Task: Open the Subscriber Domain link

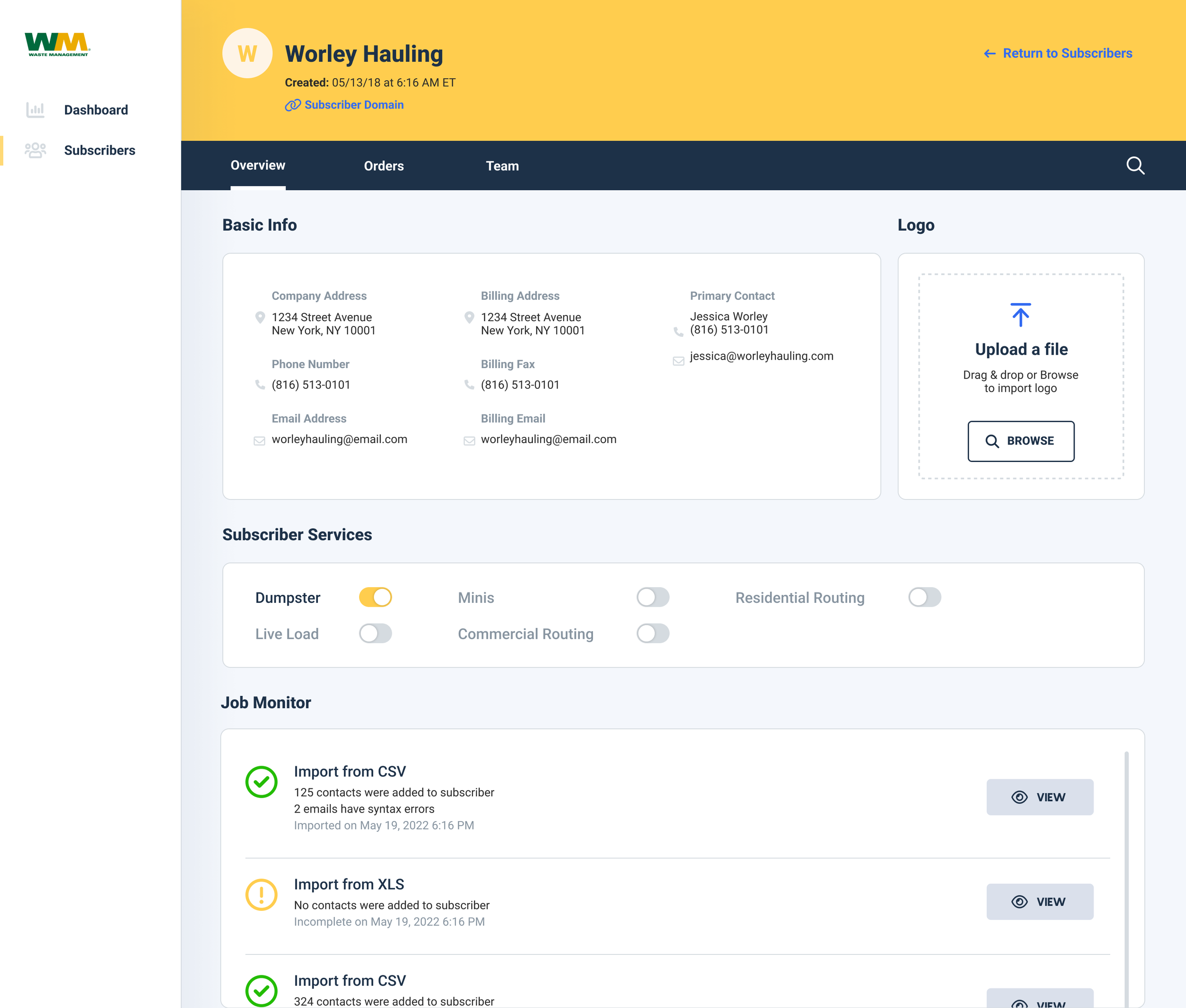Action: 345,104
